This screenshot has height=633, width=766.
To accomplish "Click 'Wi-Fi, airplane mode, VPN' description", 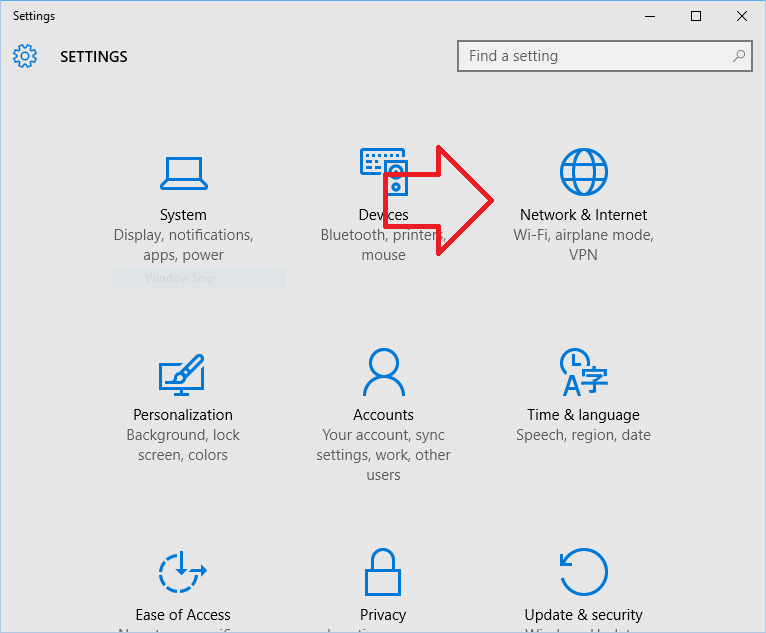I will point(583,245).
